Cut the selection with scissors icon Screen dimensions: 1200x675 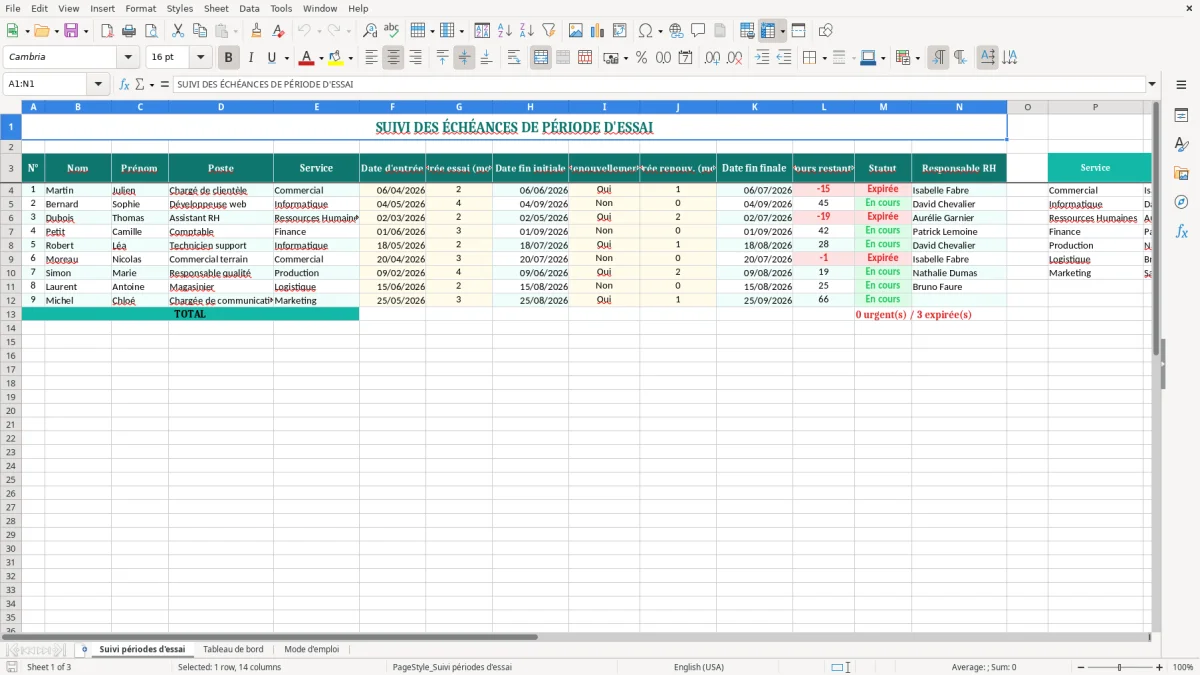[177, 31]
